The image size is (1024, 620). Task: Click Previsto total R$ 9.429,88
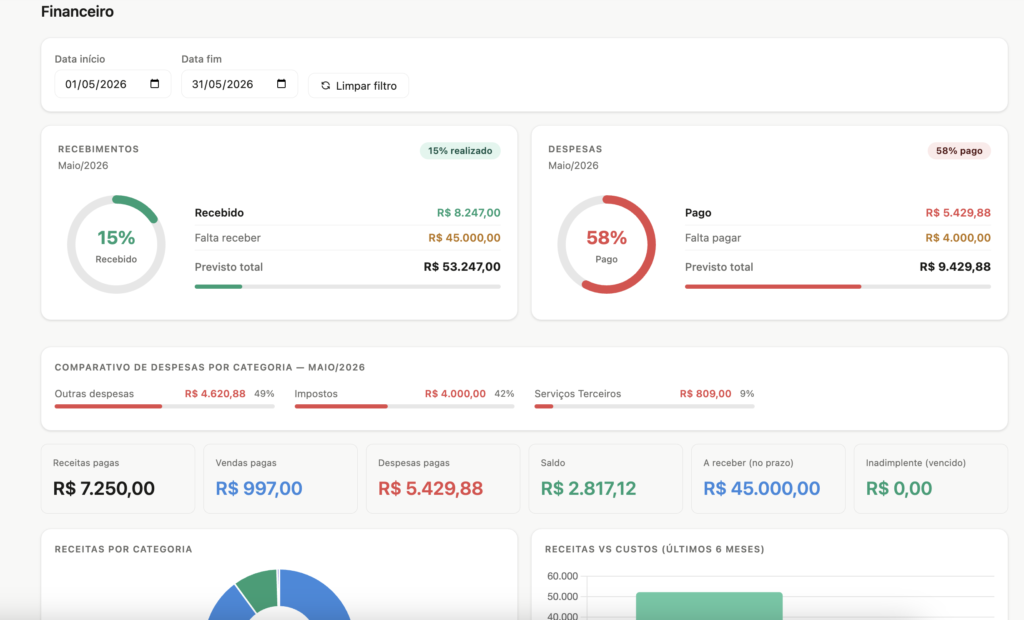tap(955, 267)
